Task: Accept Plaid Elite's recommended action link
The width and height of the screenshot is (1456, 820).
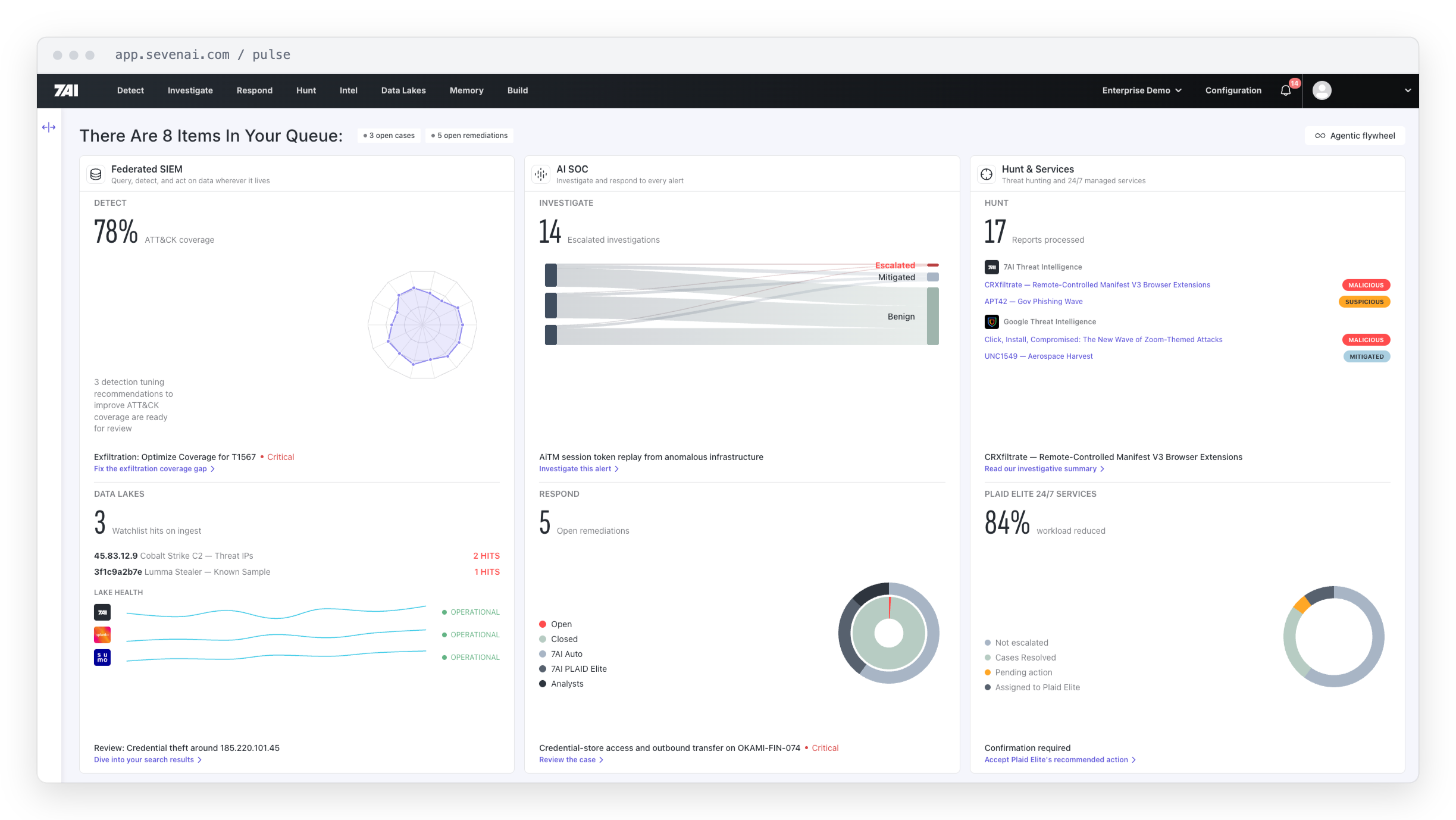Action: [x=1060, y=760]
